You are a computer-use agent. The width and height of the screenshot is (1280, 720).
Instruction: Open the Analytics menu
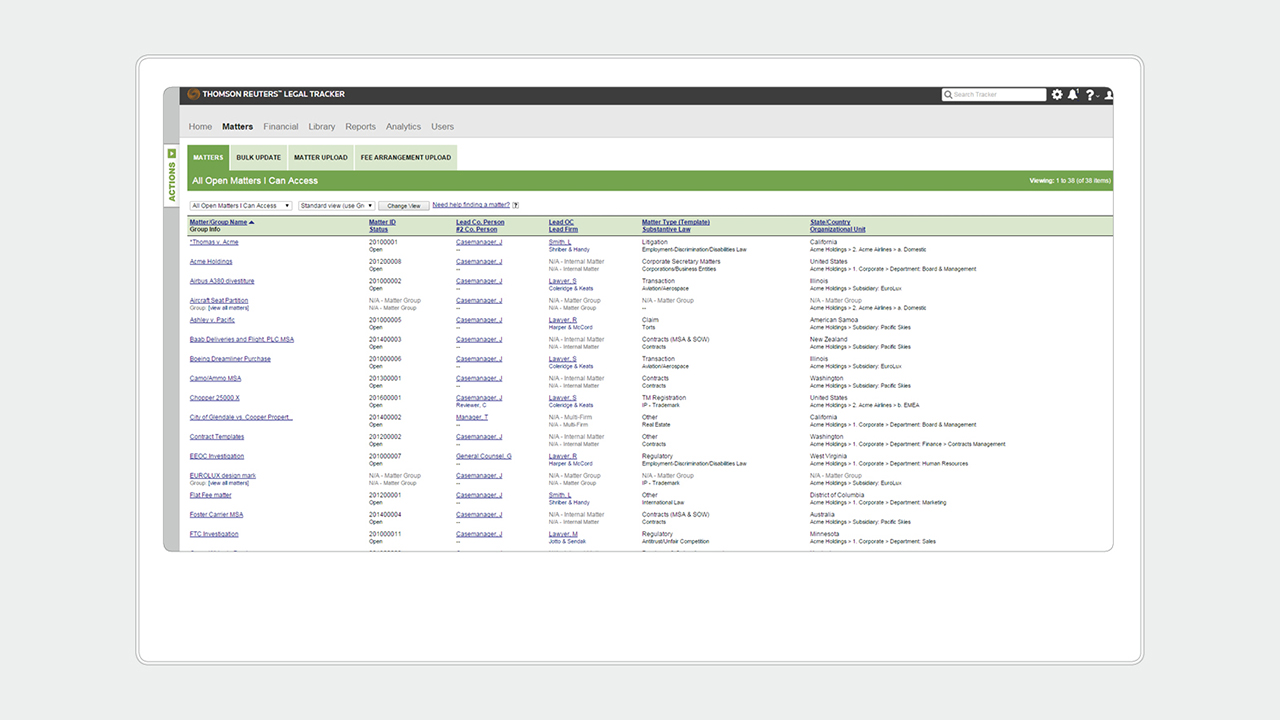[403, 127]
